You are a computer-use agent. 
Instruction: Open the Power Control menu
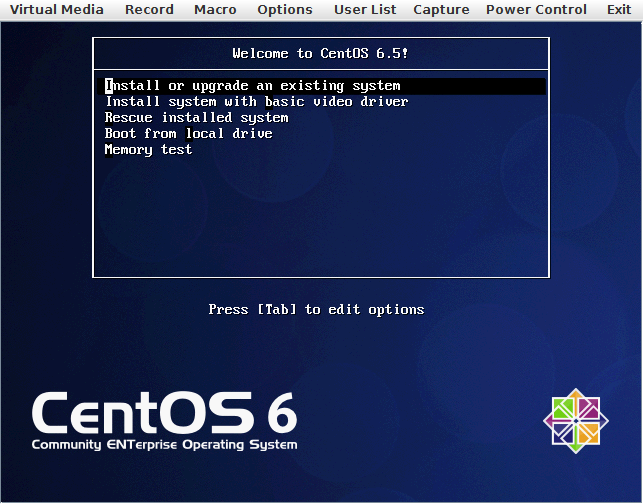(536, 10)
